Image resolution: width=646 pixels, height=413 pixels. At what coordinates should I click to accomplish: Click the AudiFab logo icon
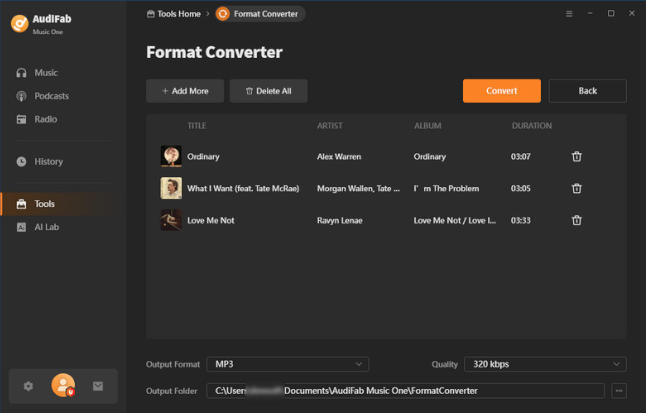tap(19, 23)
